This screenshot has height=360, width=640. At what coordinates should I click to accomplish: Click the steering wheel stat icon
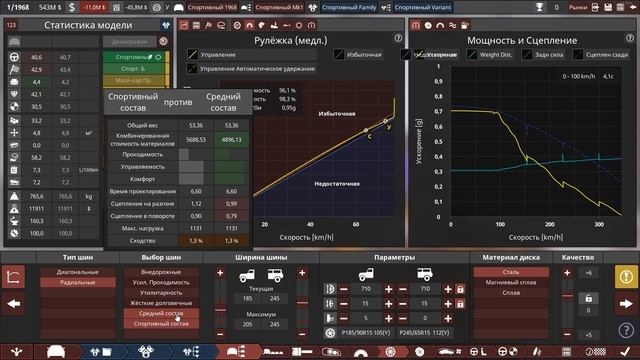click(14, 57)
